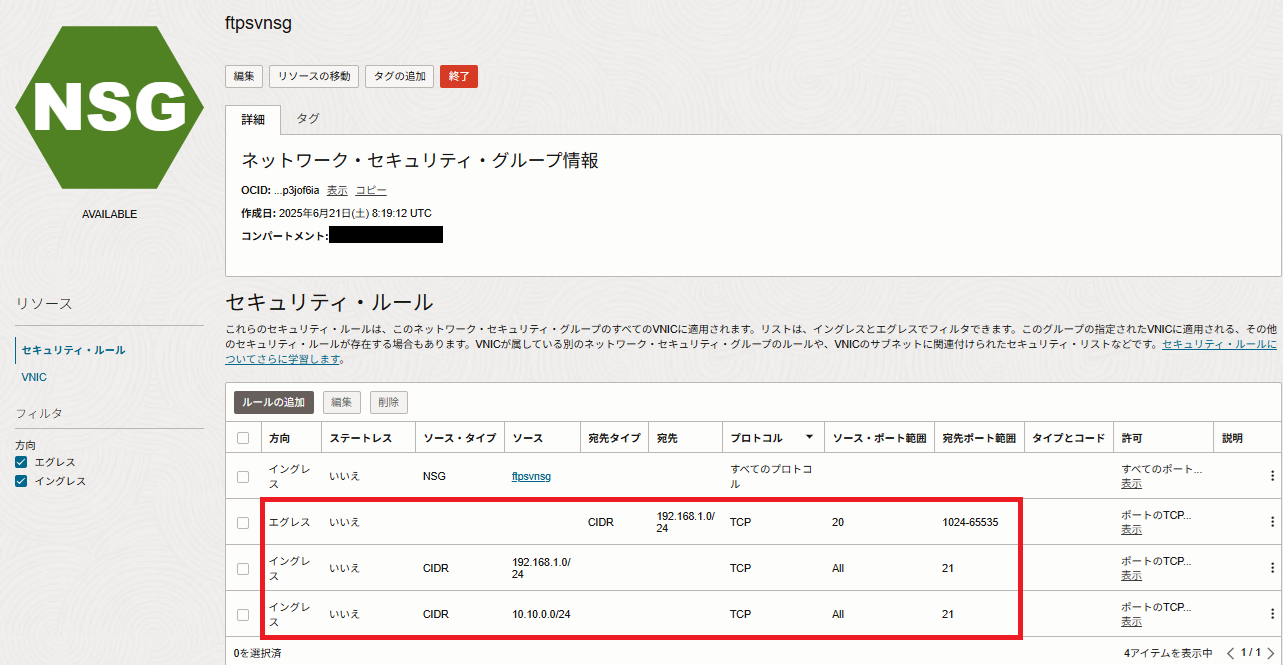Image resolution: width=1283 pixels, height=665 pixels.
Task: Open actions menu for the NSG source rule
Action: [x=1272, y=476]
